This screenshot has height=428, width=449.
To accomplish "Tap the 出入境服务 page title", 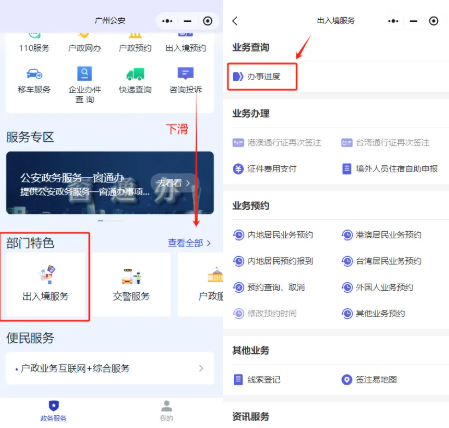I will point(336,21).
